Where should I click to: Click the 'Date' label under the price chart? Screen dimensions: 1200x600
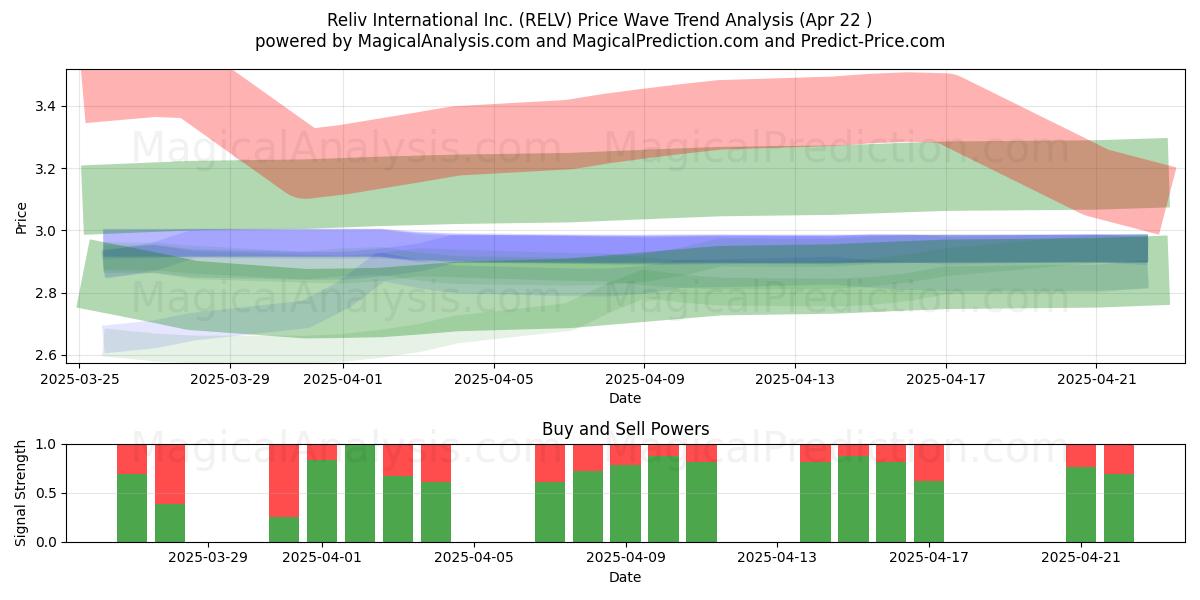click(x=625, y=398)
